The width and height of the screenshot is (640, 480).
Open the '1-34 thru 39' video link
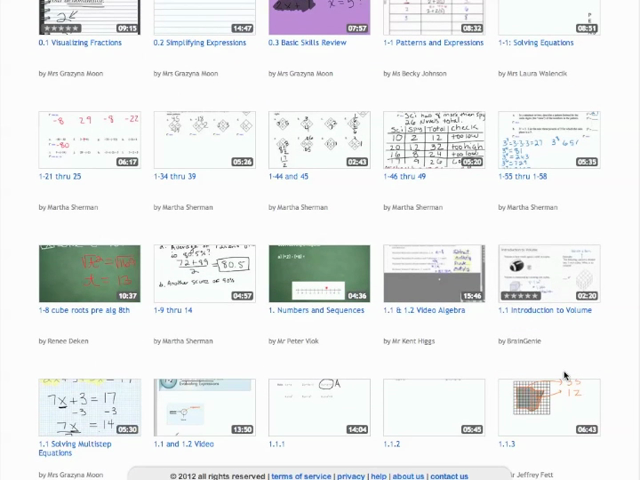(175, 177)
